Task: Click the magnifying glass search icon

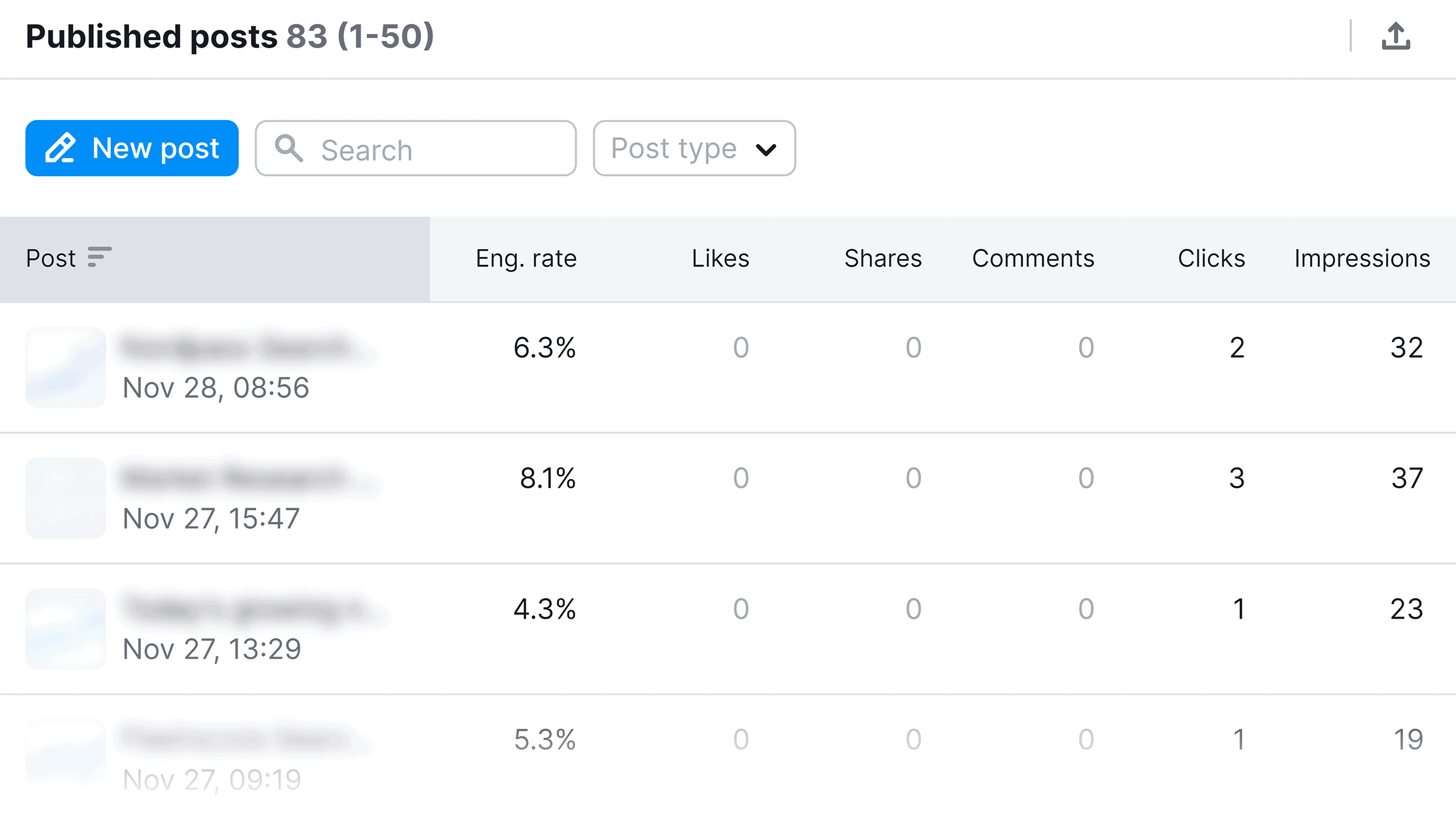Action: tap(289, 149)
